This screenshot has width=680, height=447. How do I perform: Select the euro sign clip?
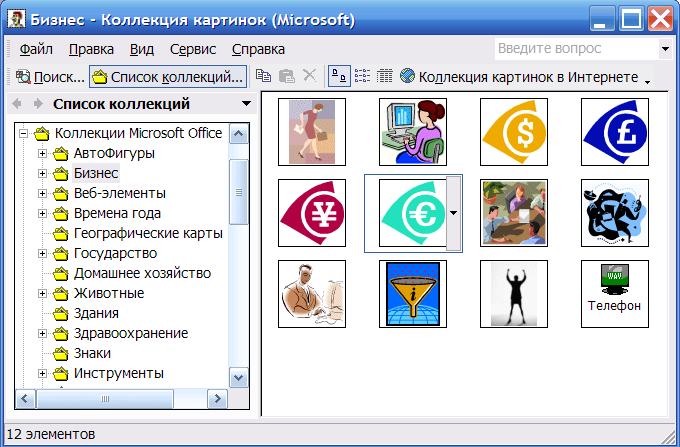point(412,213)
